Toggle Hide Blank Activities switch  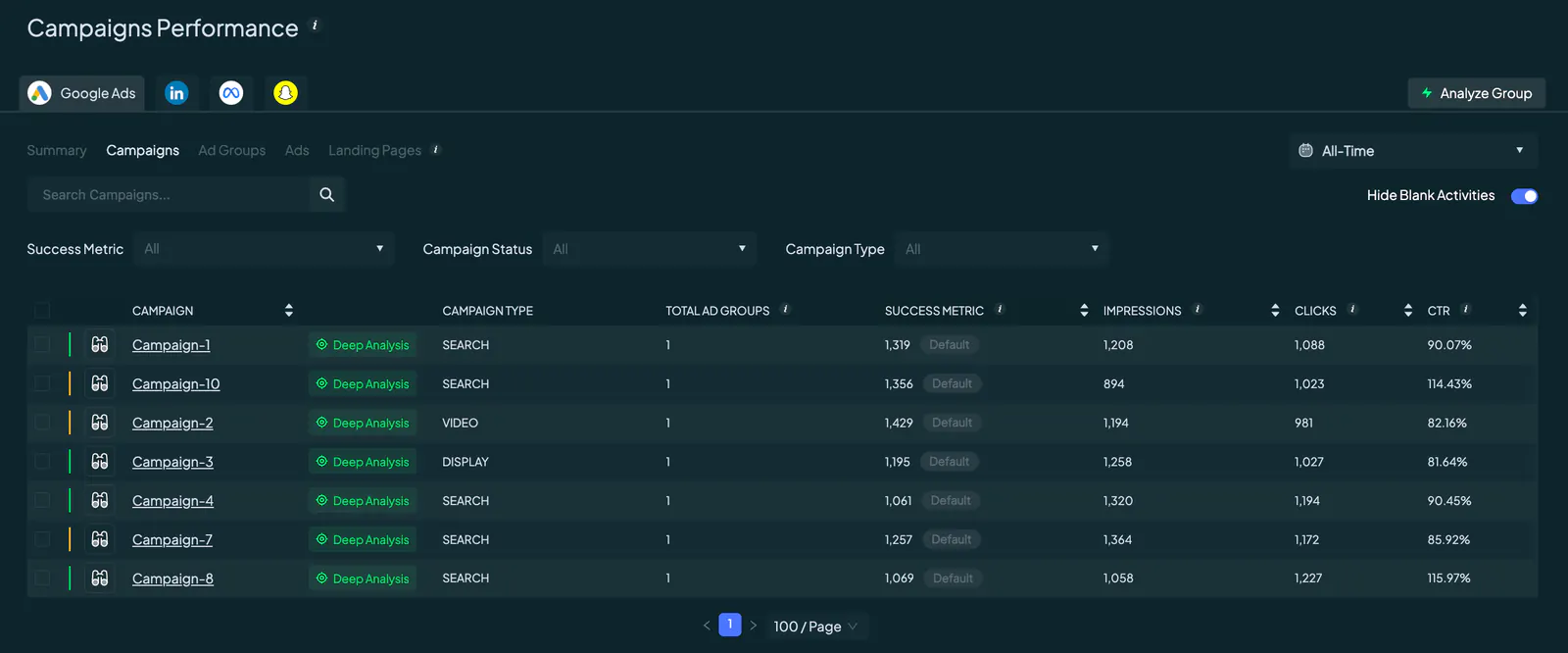pos(1525,196)
